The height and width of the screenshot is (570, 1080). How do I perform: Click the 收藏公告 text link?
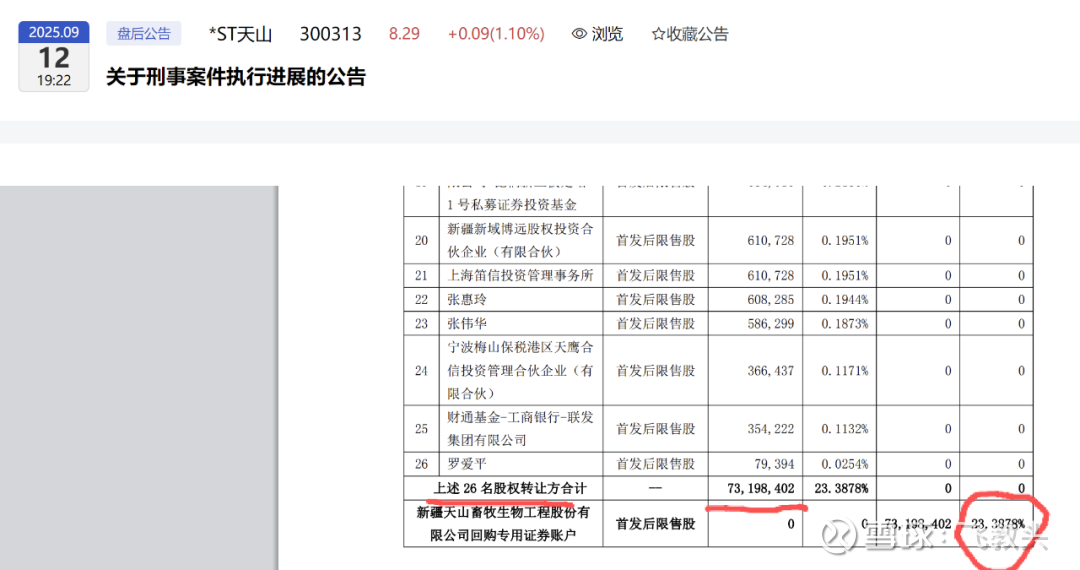click(x=697, y=34)
